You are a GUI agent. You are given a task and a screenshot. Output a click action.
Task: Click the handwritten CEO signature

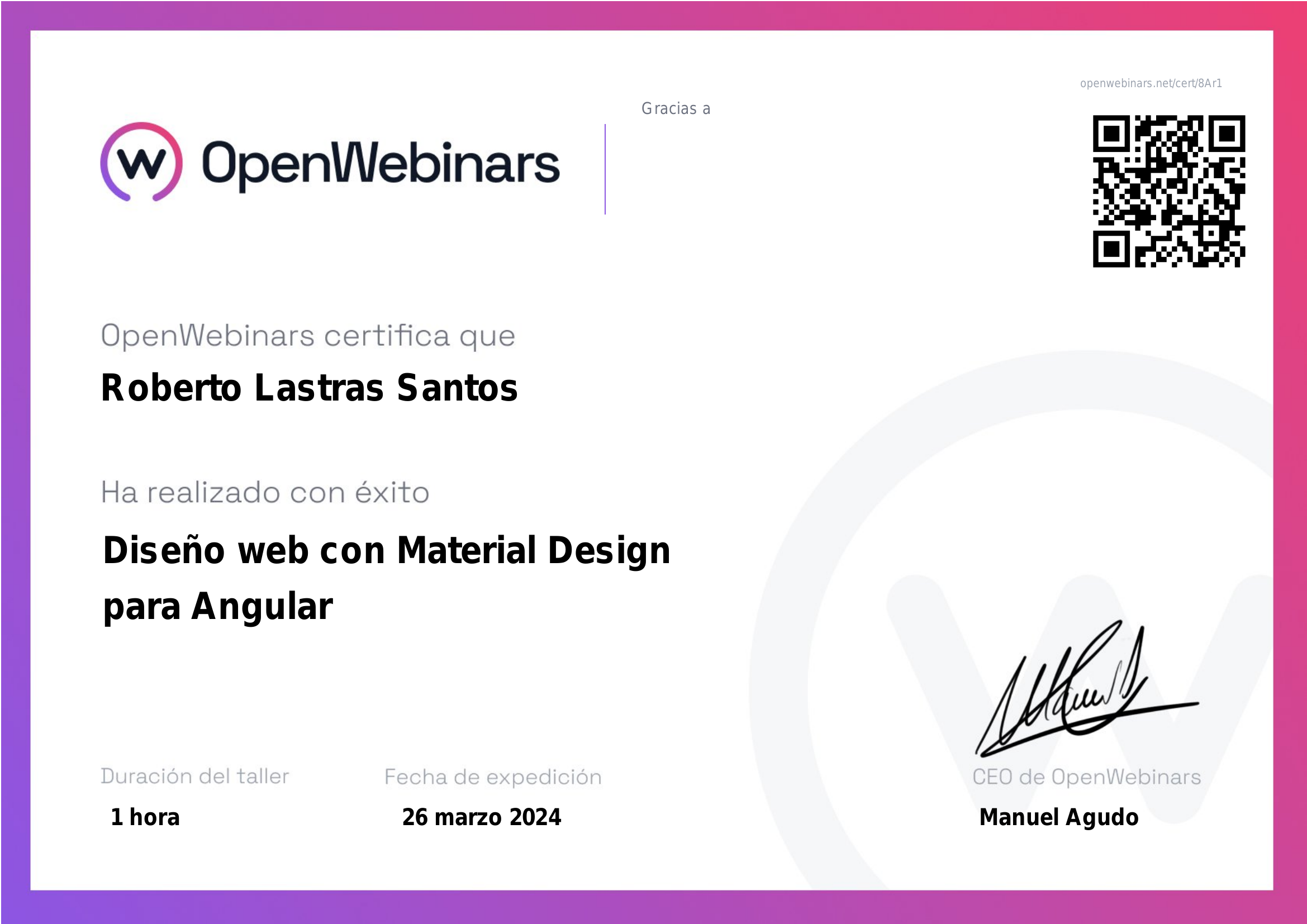pos(1087,689)
